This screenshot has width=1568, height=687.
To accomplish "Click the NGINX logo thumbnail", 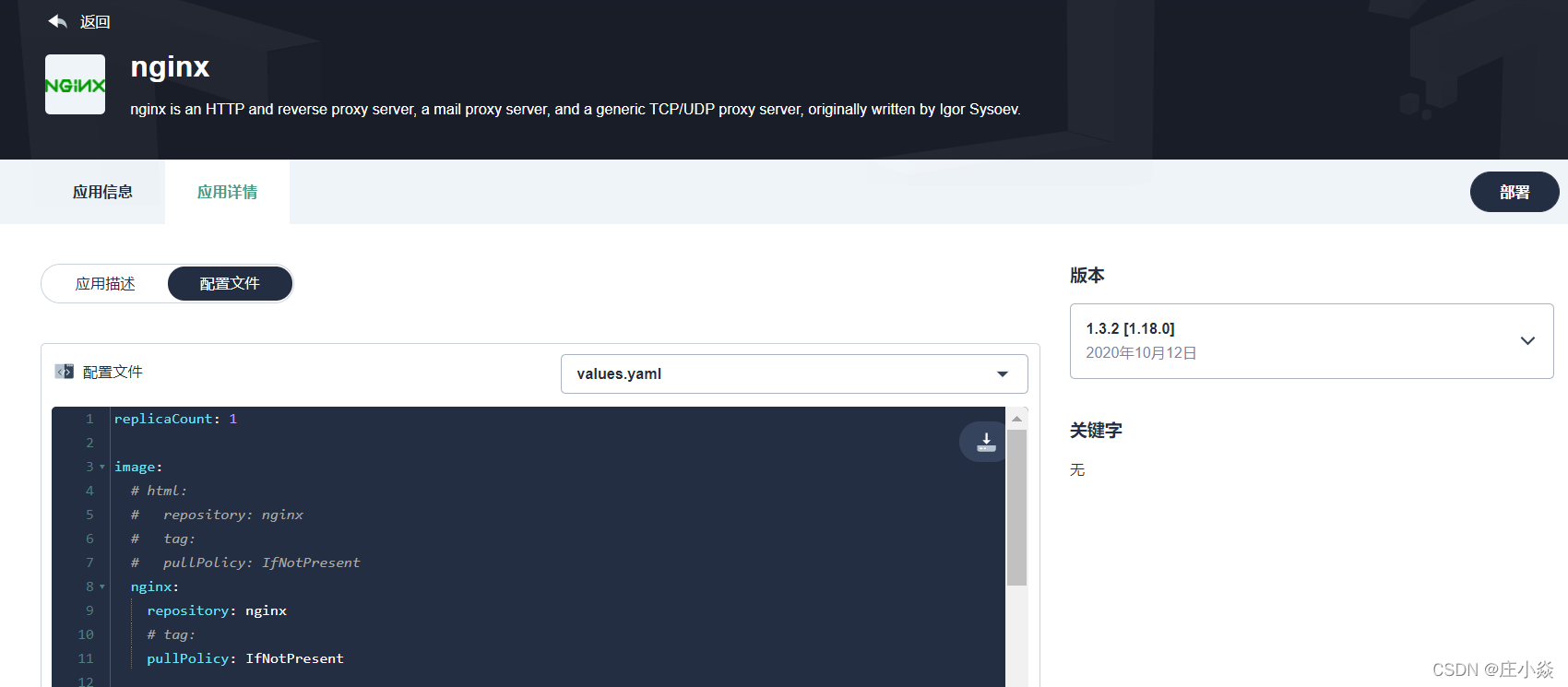I will click(75, 85).
